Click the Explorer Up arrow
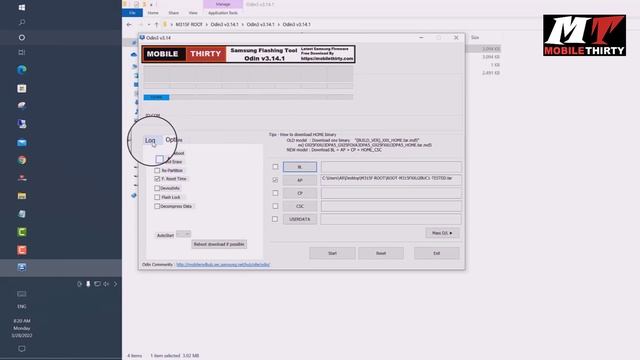The width and height of the screenshot is (640, 360). [x=156, y=24]
